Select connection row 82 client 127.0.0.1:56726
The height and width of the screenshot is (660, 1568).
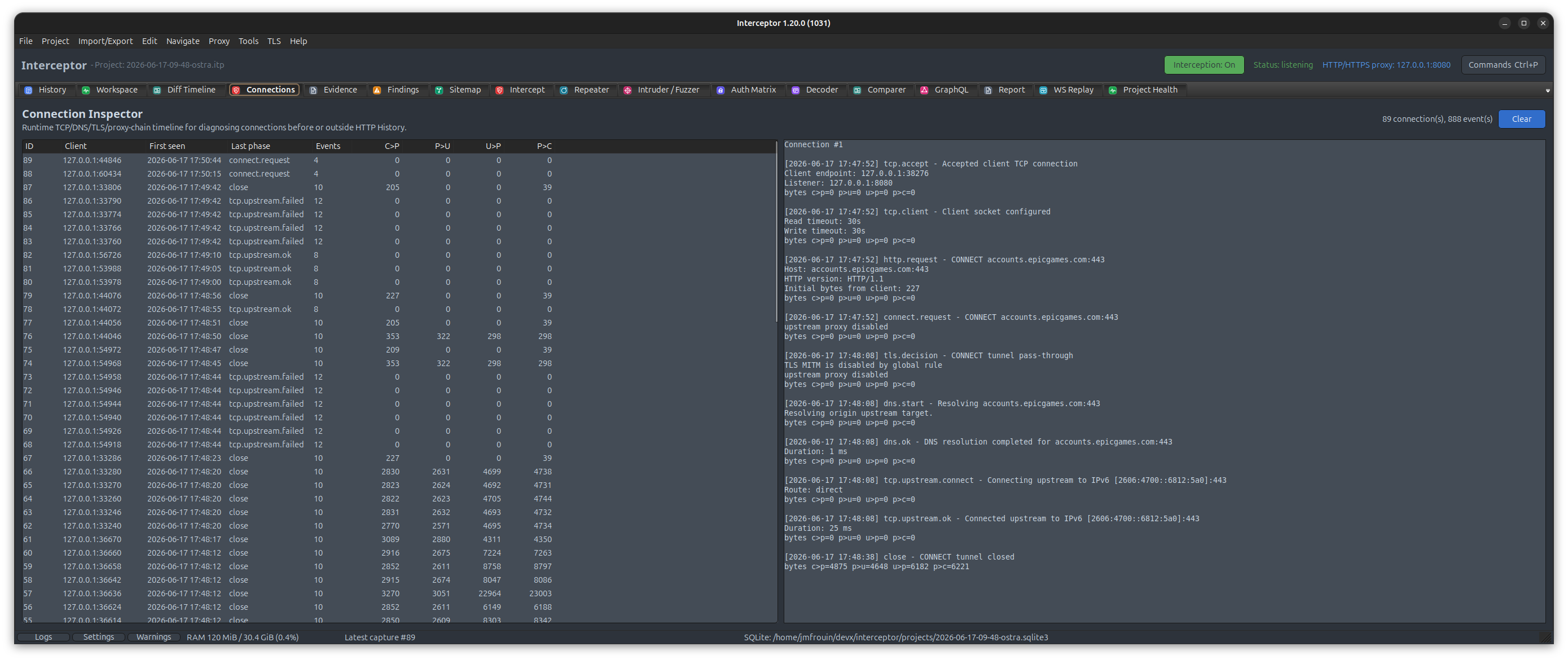(x=399, y=255)
